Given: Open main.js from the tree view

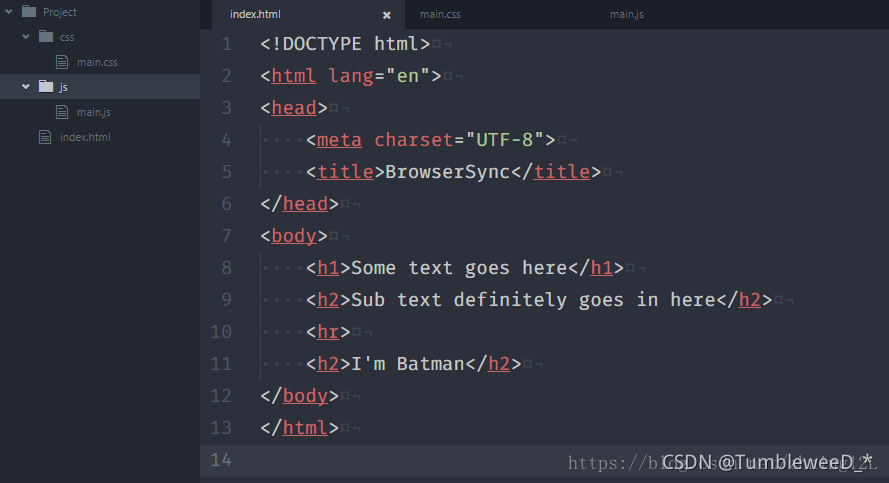Looking at the screenshot, I should point(94,112).
